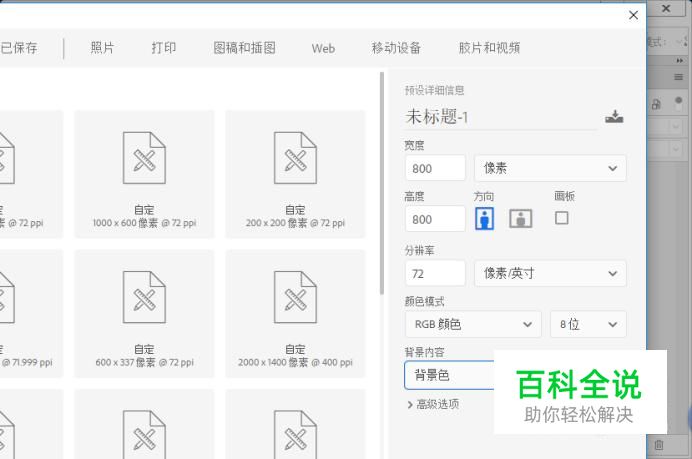Switch to 打印 tab
Screen dimensions: 692x459
[x=164, y=48]
